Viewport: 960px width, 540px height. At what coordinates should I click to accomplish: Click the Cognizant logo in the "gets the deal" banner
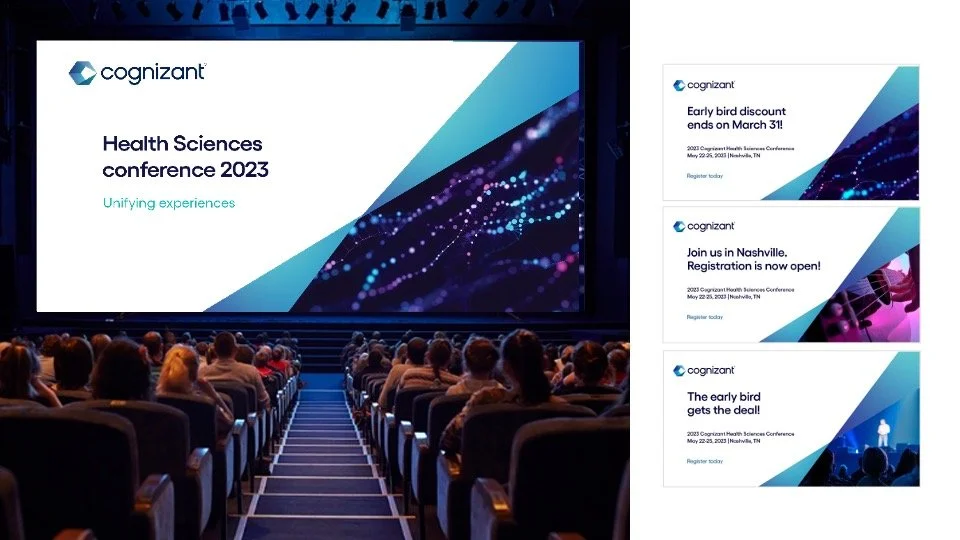(x=703, y=370)
